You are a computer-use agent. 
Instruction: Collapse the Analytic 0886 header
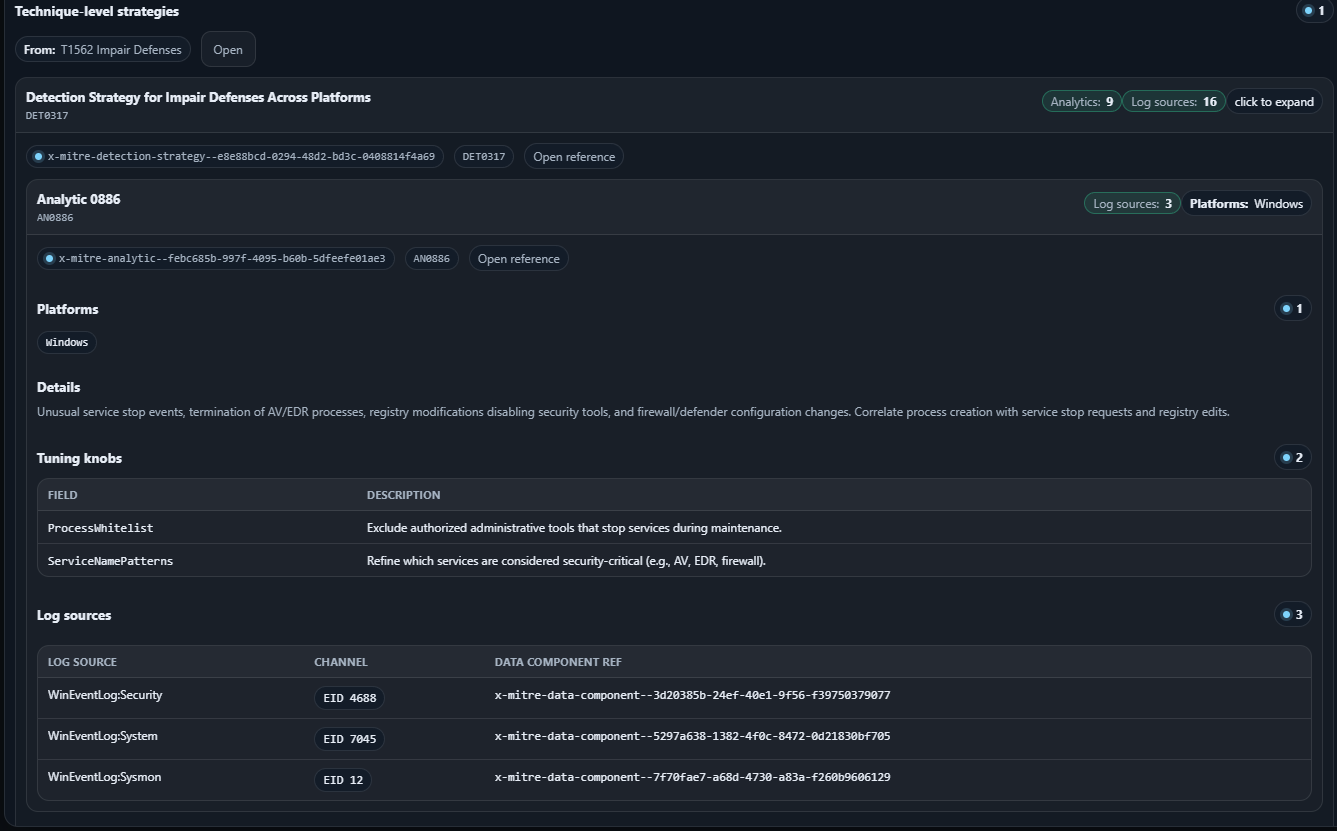click(x=78, y=200)
